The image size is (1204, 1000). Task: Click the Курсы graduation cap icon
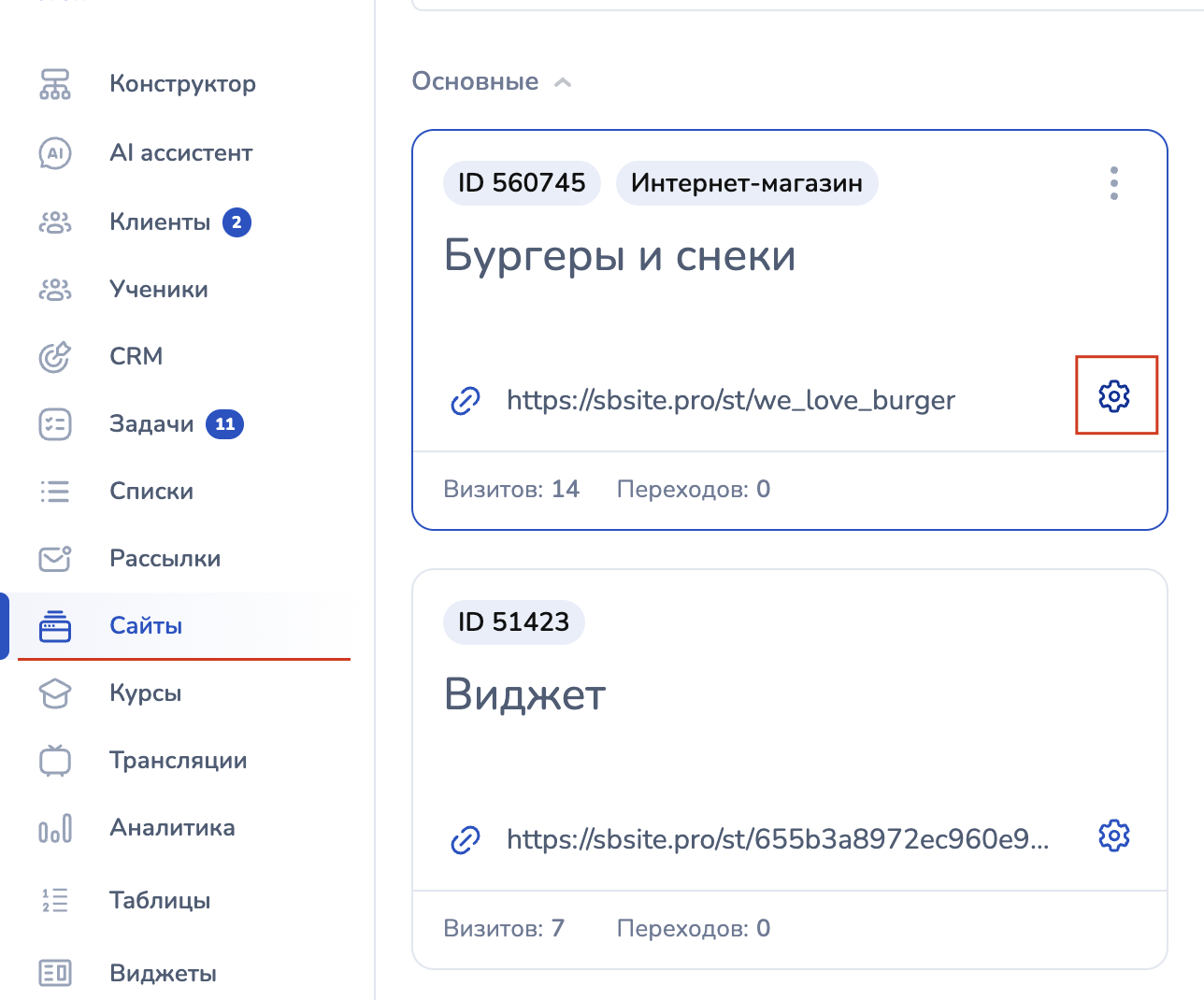(55, 693)
